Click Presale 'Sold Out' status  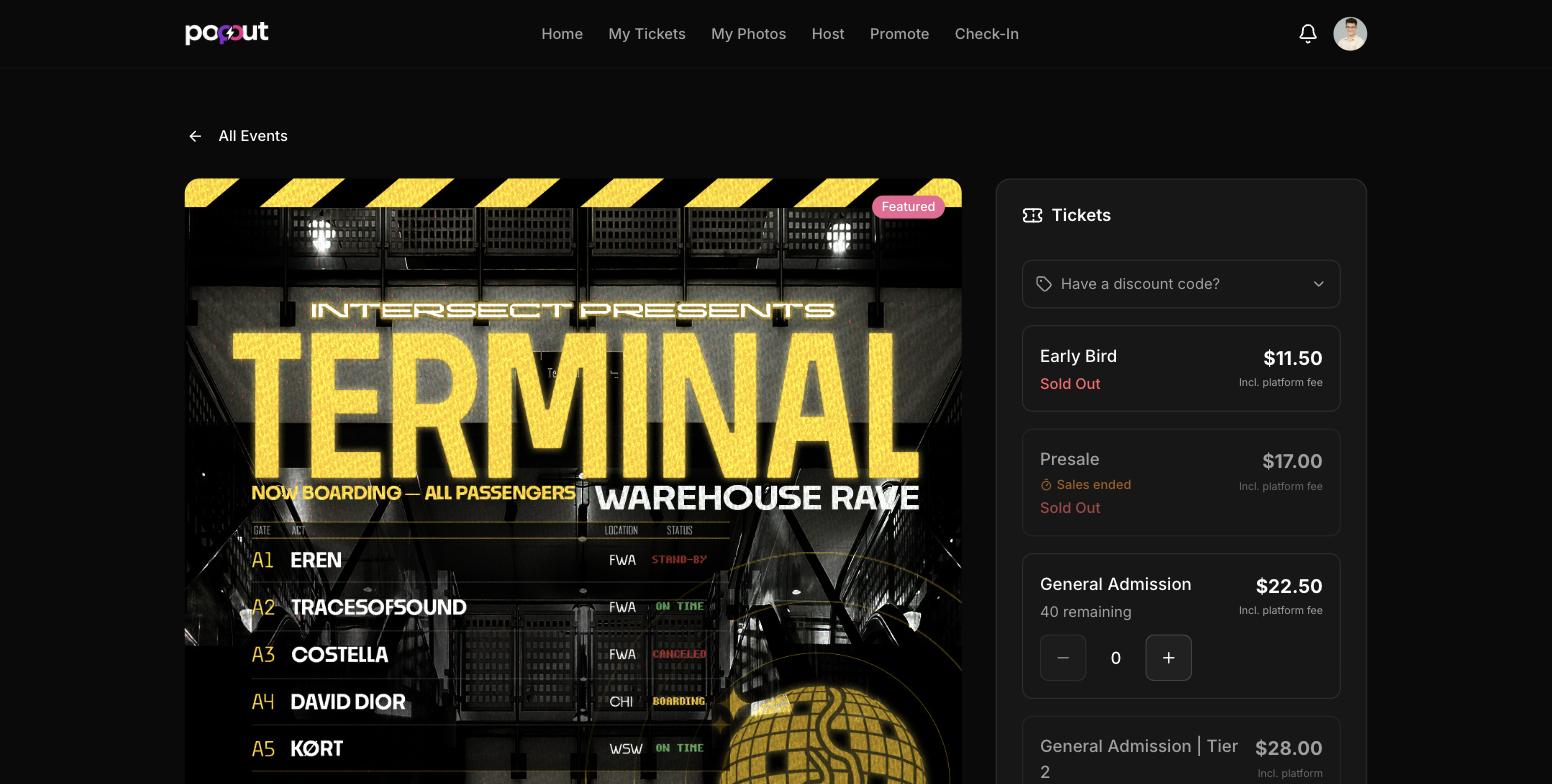[1070, 508]
